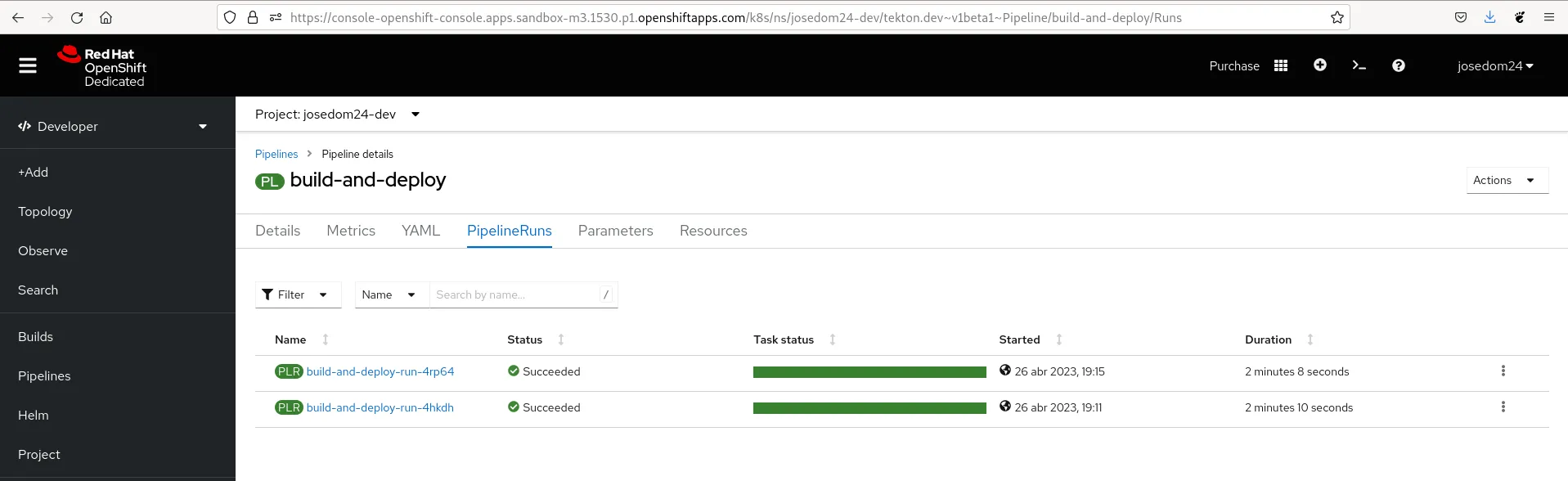
Task: Open the web terminal command line icon
Action: click(1359, 65)
